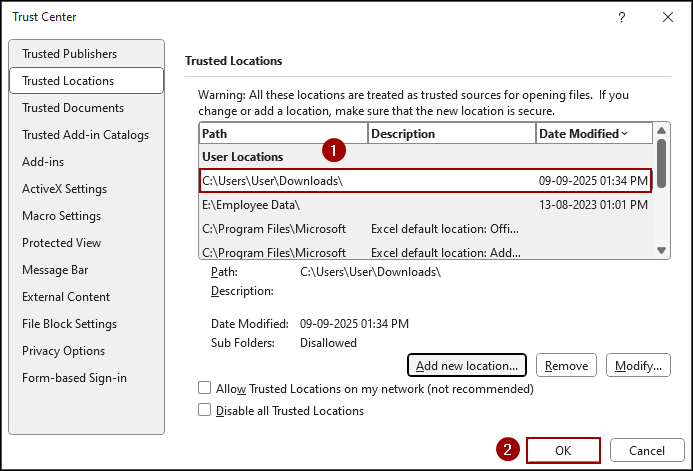Select row with Excel default location: Add...
The image size is (693, 471).
coord(425,252)
